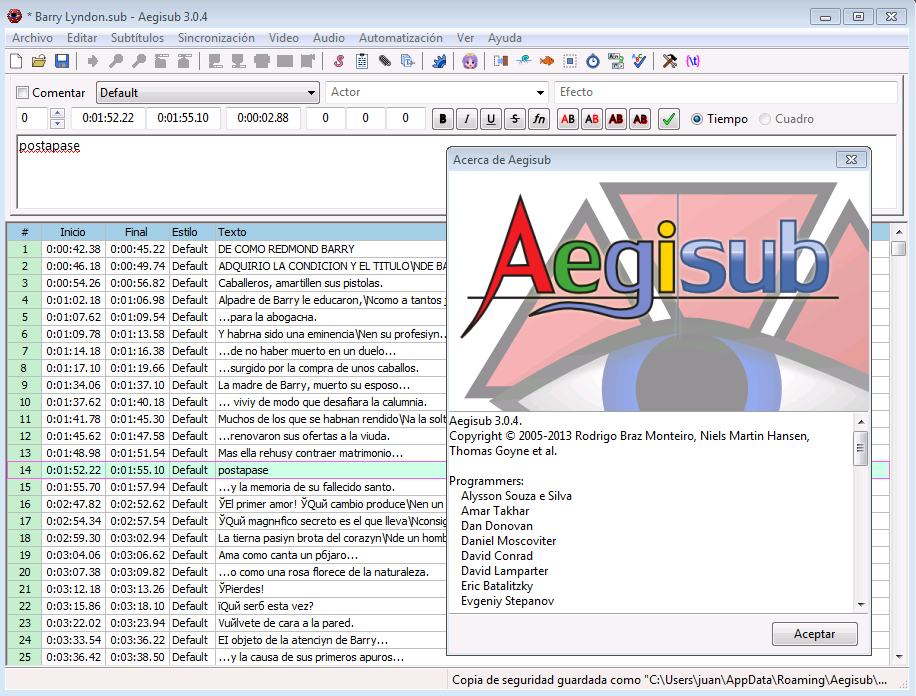
Task: Click the subtitle grid vertical scrollbar down arrow
Action: click(x=899, y=657)
